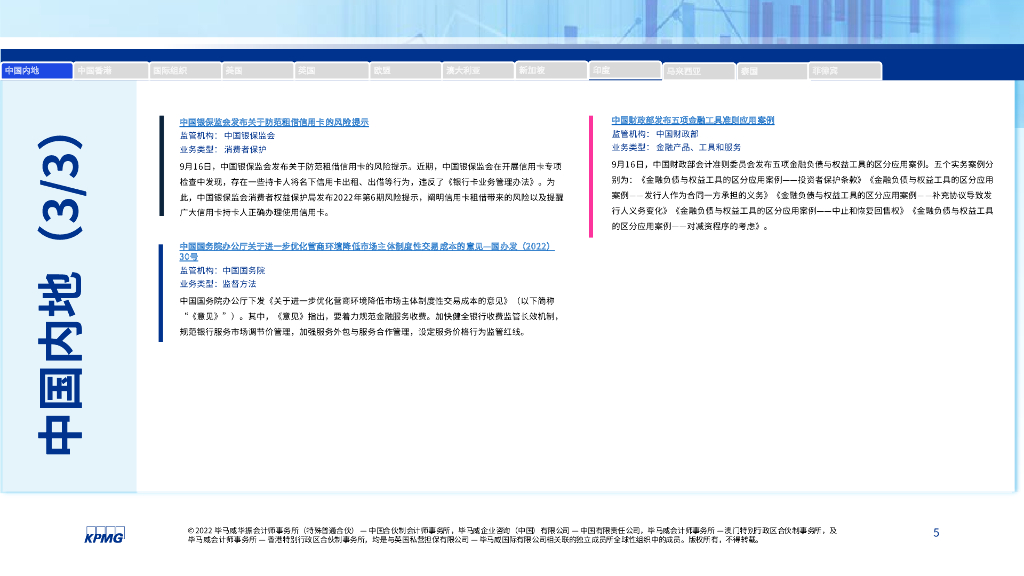This screenshot has width=1024, height=576.
Task: Go to the 美国 tab
Action: coord(257,71)
